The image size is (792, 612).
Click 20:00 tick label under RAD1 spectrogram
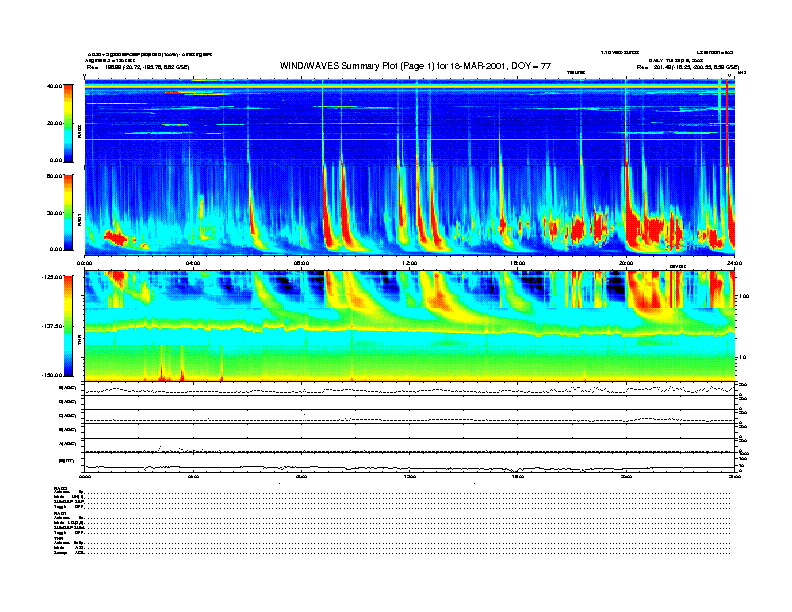[626, 263]
